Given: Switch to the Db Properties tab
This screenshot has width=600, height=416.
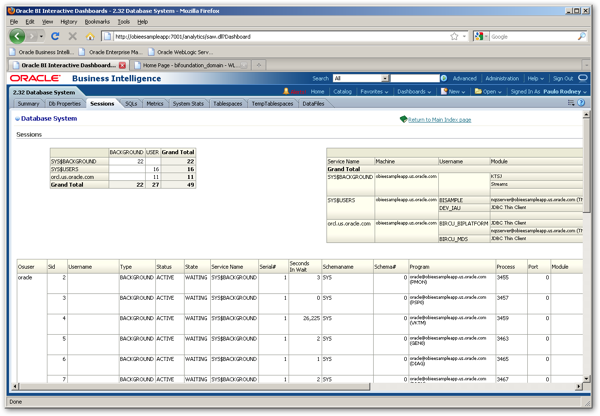Looking at the screenshot, I should (x=64, y=104).
